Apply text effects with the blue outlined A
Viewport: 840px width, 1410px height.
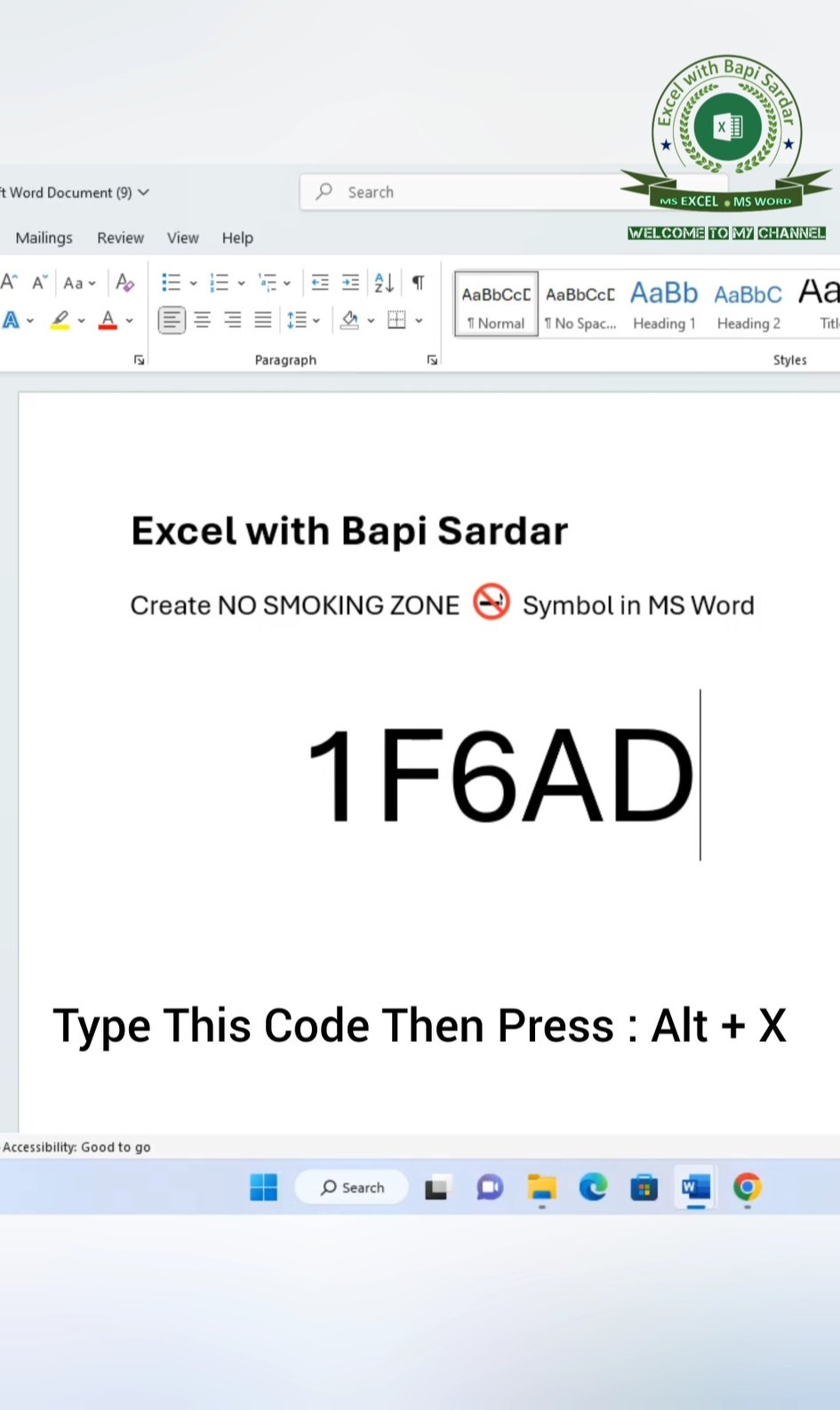click(x=12, y=320)
